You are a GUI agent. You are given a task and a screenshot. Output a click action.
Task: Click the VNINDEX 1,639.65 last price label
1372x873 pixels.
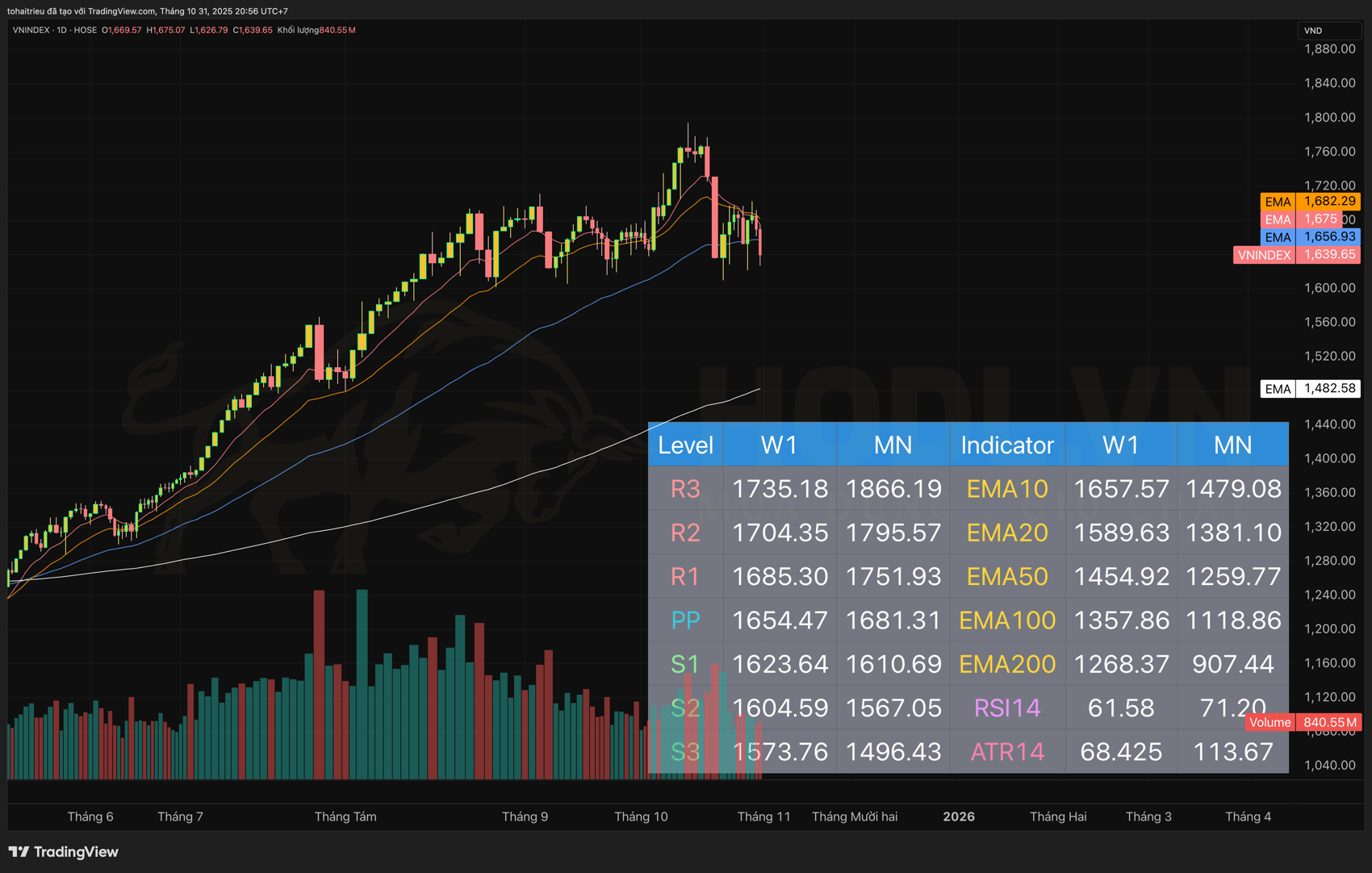1296,255
